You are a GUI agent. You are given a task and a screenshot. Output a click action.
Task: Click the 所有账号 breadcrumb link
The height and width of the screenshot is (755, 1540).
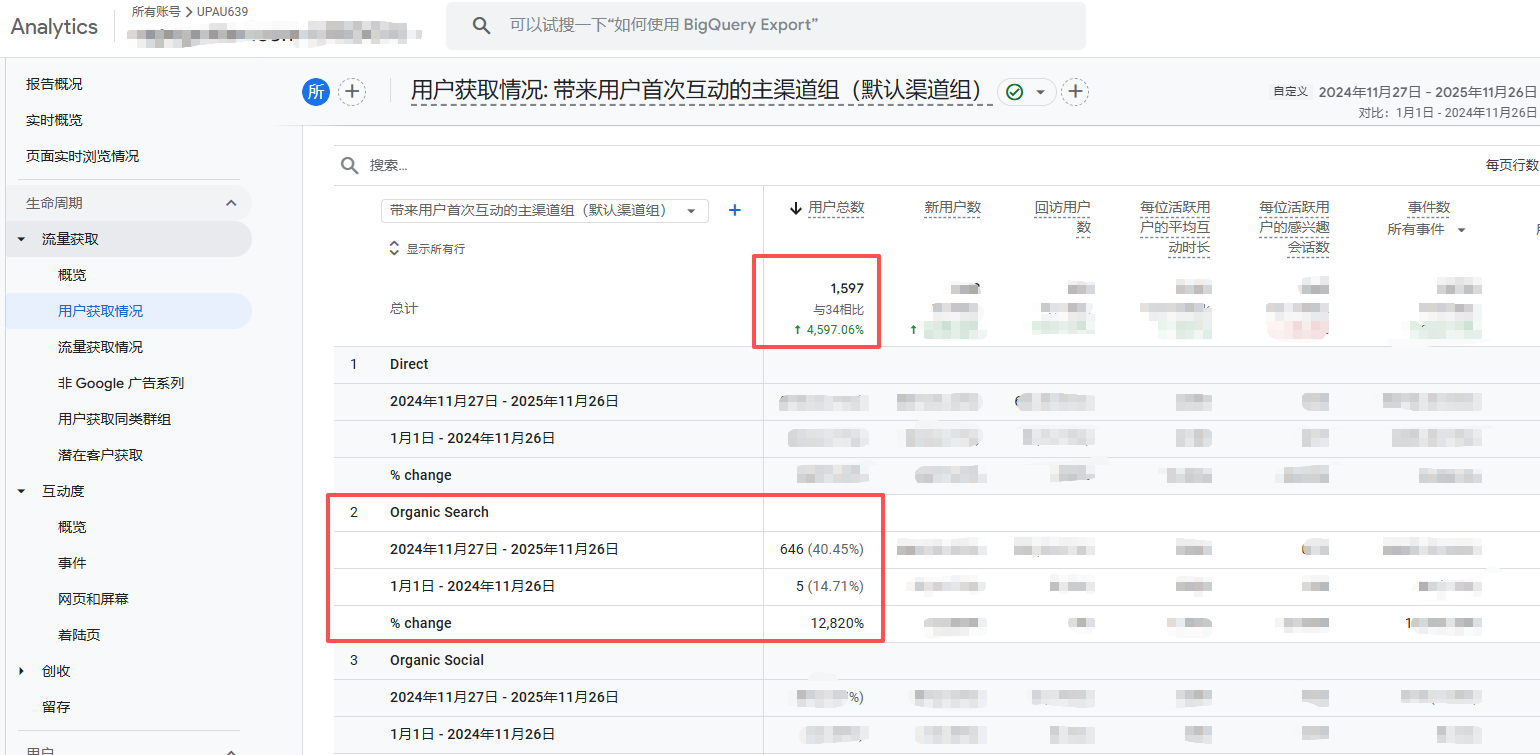[157, 12]
